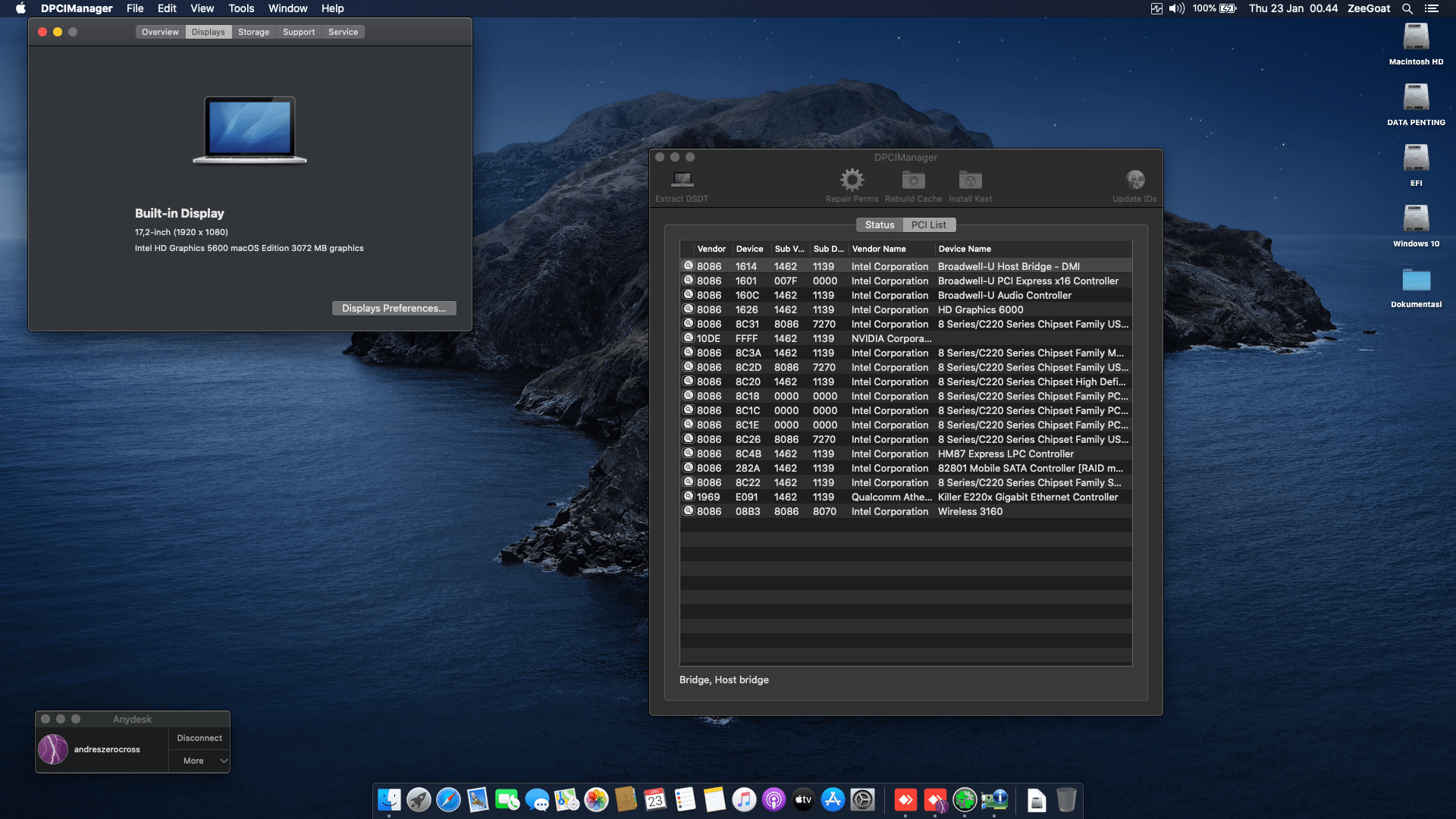
Task: Launch Safari from the Dock
Action: [448, 799]
